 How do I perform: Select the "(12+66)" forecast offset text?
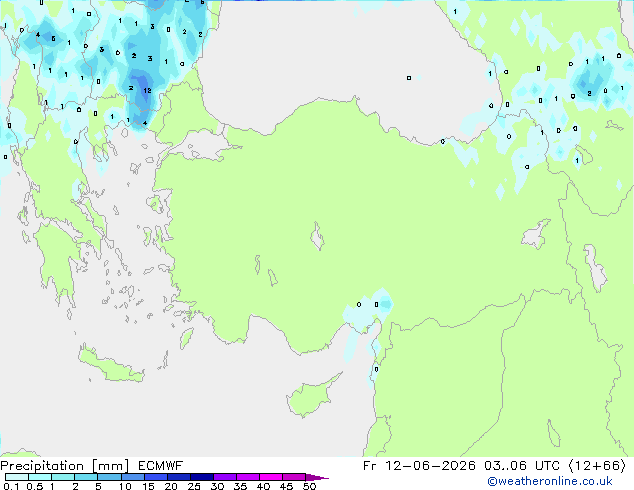click(x=598, y=466)
